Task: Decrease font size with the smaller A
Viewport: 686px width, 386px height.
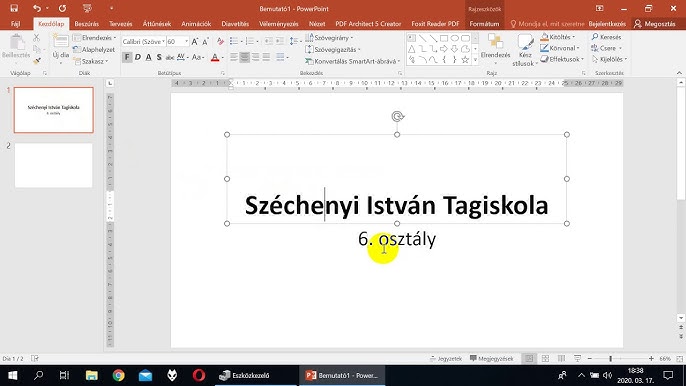Action: (x=205, y=42)
